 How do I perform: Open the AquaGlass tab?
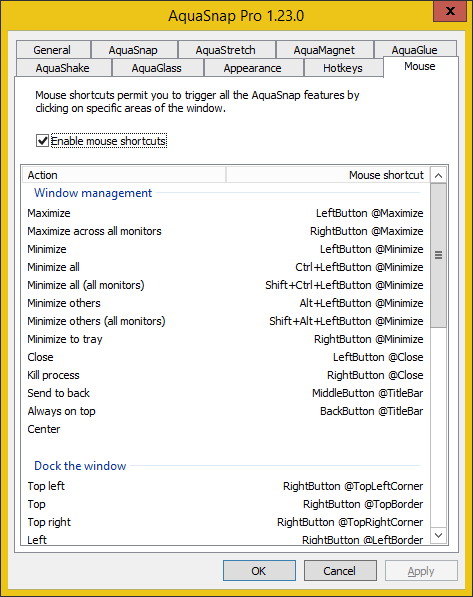[157, 68]
